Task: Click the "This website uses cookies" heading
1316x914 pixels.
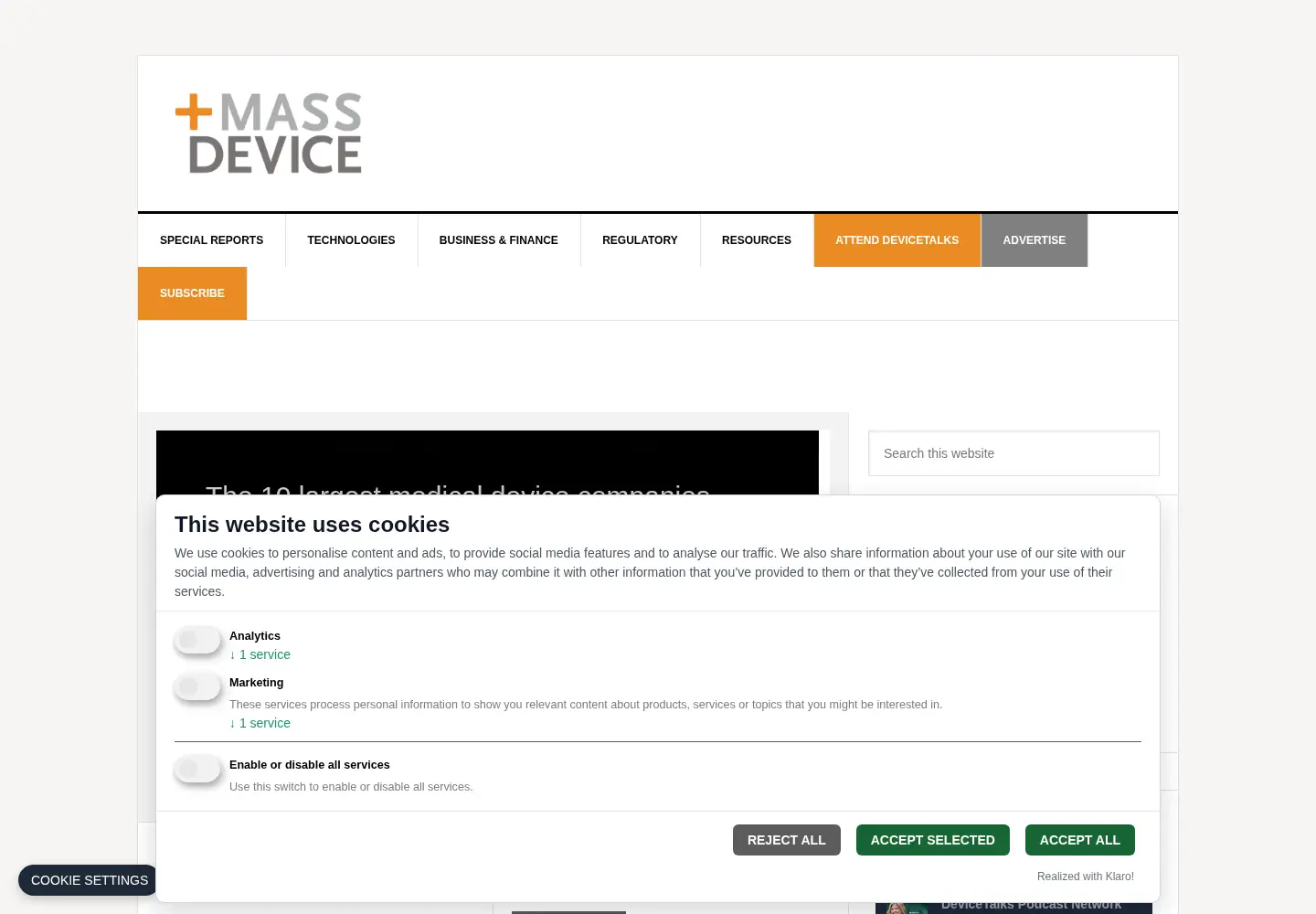Action: (313, 525)
